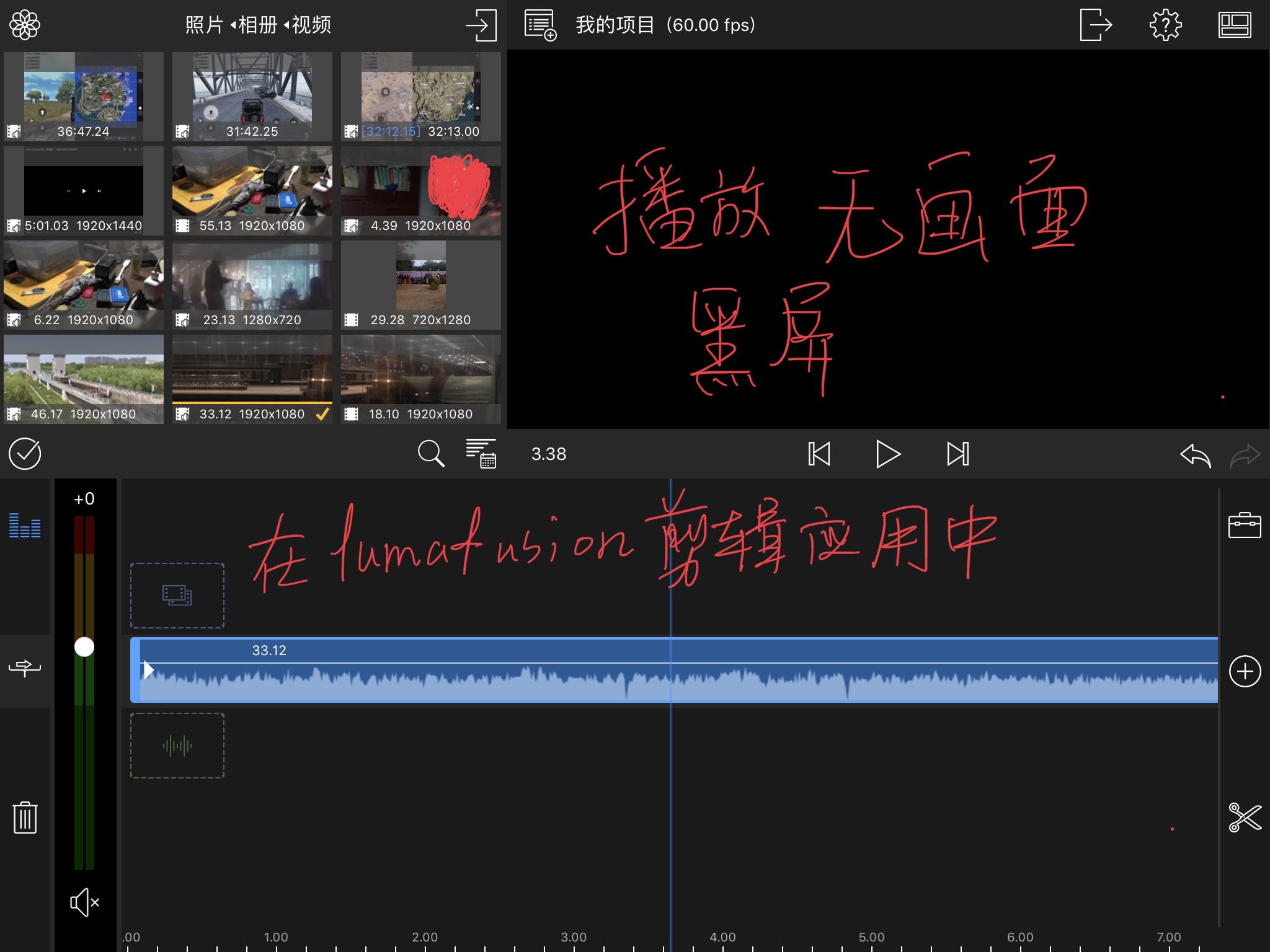Viewport: 1270px width, 952px height.
Task: Click the track volume slider knob
Action: pos(84,647)
